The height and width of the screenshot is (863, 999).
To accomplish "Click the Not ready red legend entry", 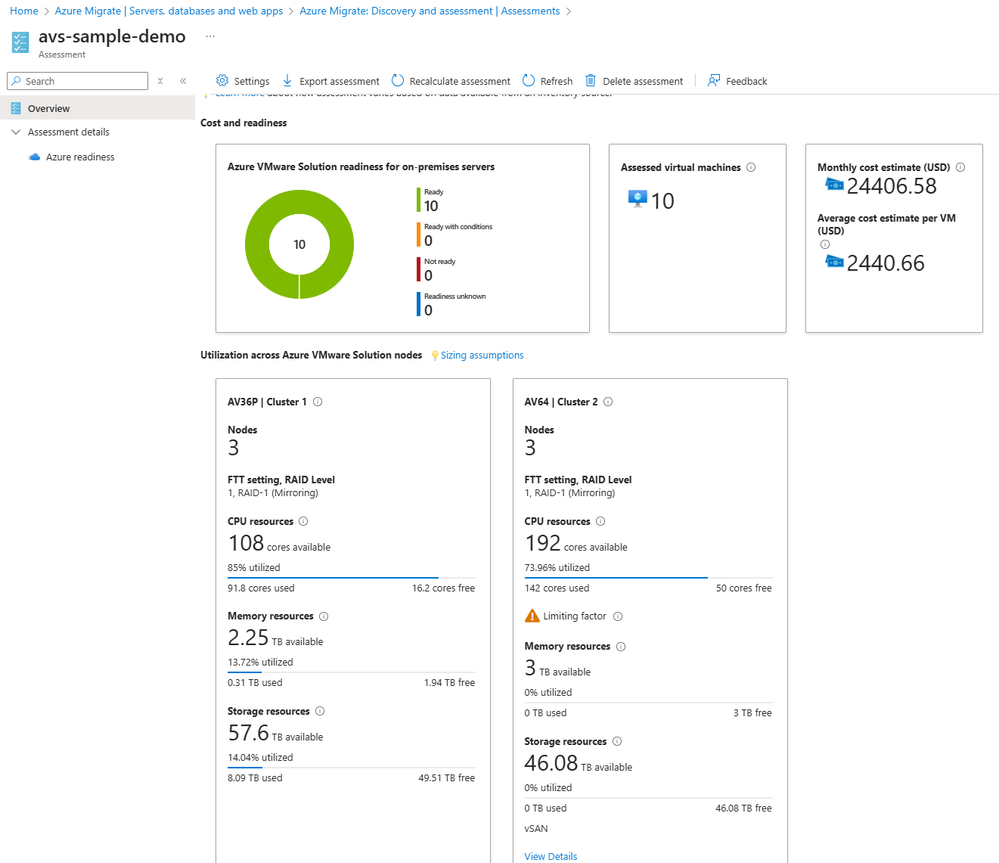I will (436, 270).
